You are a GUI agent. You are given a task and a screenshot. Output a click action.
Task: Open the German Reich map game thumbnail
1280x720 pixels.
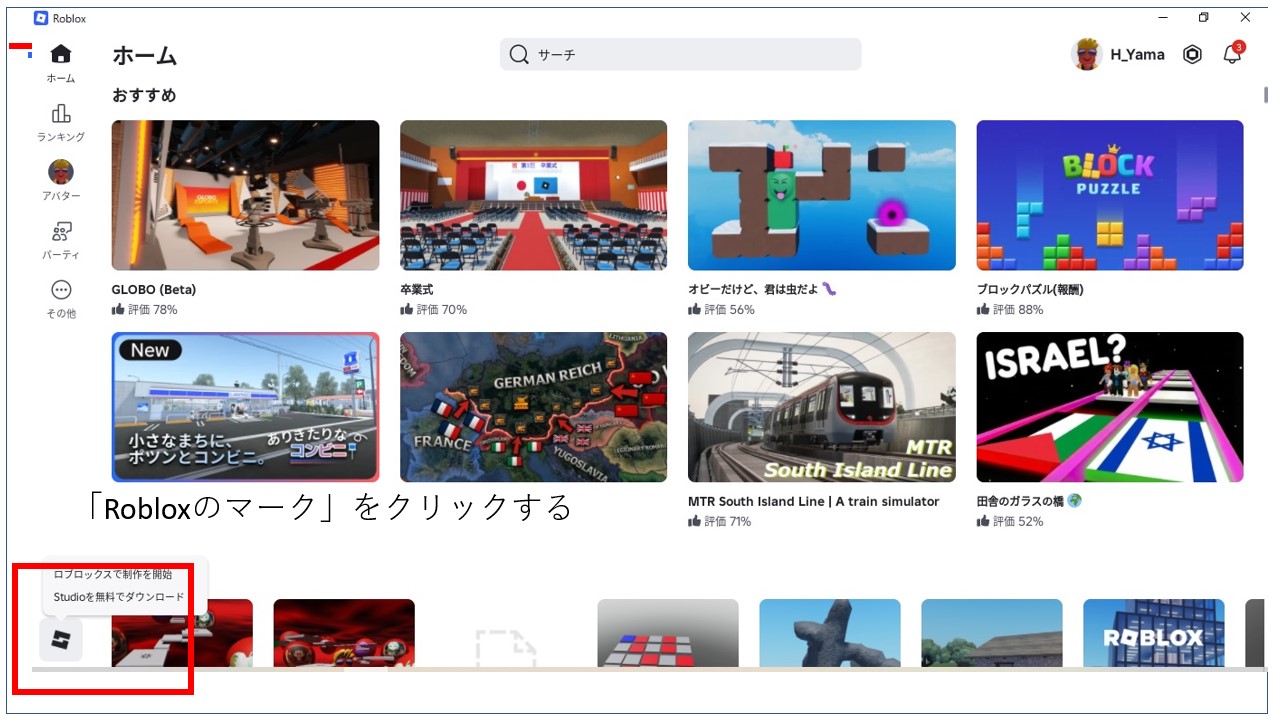(x=534, y=407)
